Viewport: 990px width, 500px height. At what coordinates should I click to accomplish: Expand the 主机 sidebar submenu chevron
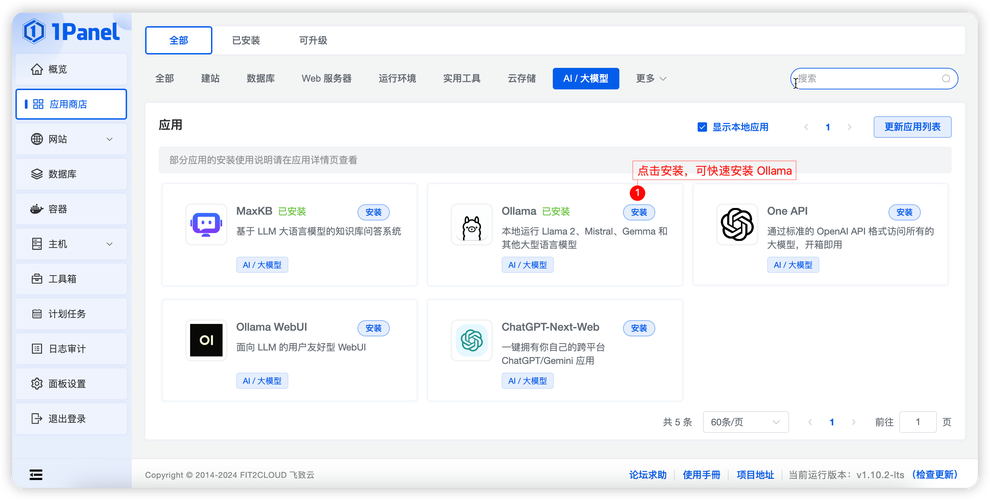coord(109,244)
